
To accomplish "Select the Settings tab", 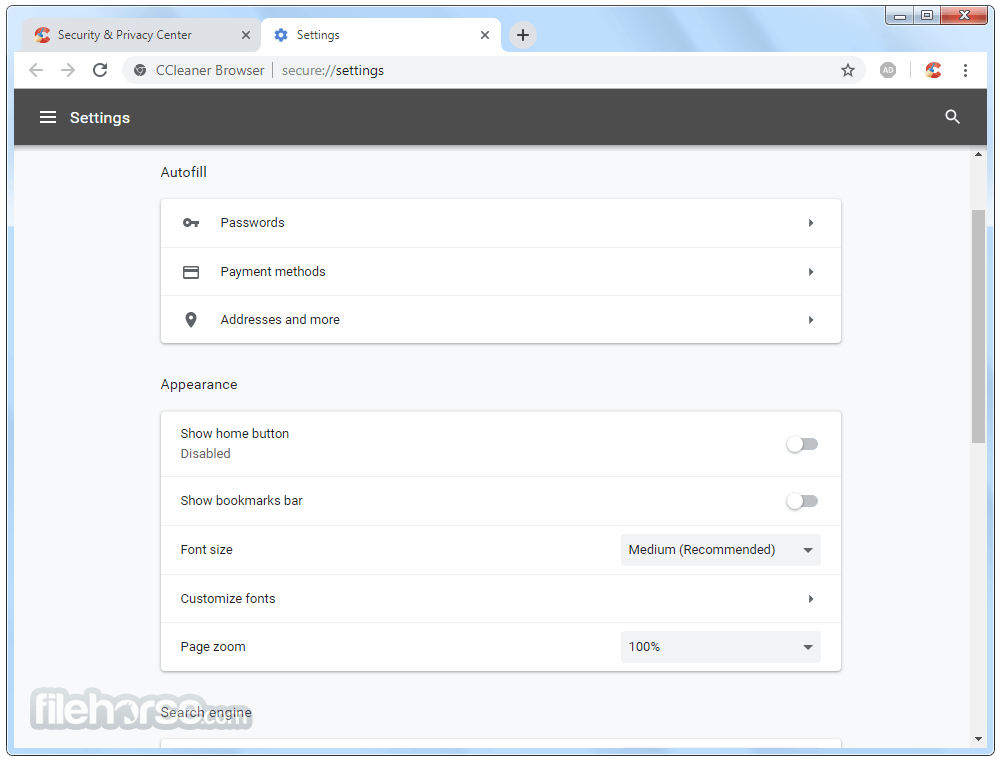I will pyautogui.click(x=381, y=35).
